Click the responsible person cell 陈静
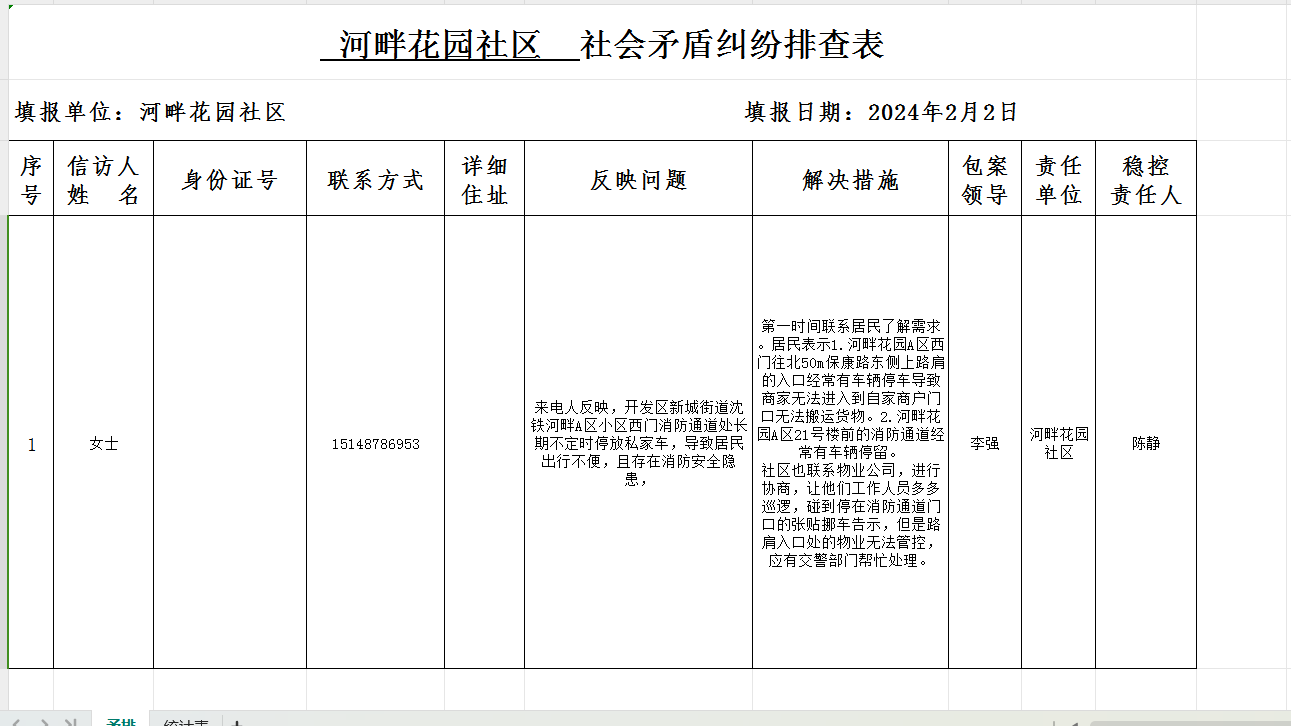The height and width of the screenshot is (726, 1291). [x=1146, y=443]
